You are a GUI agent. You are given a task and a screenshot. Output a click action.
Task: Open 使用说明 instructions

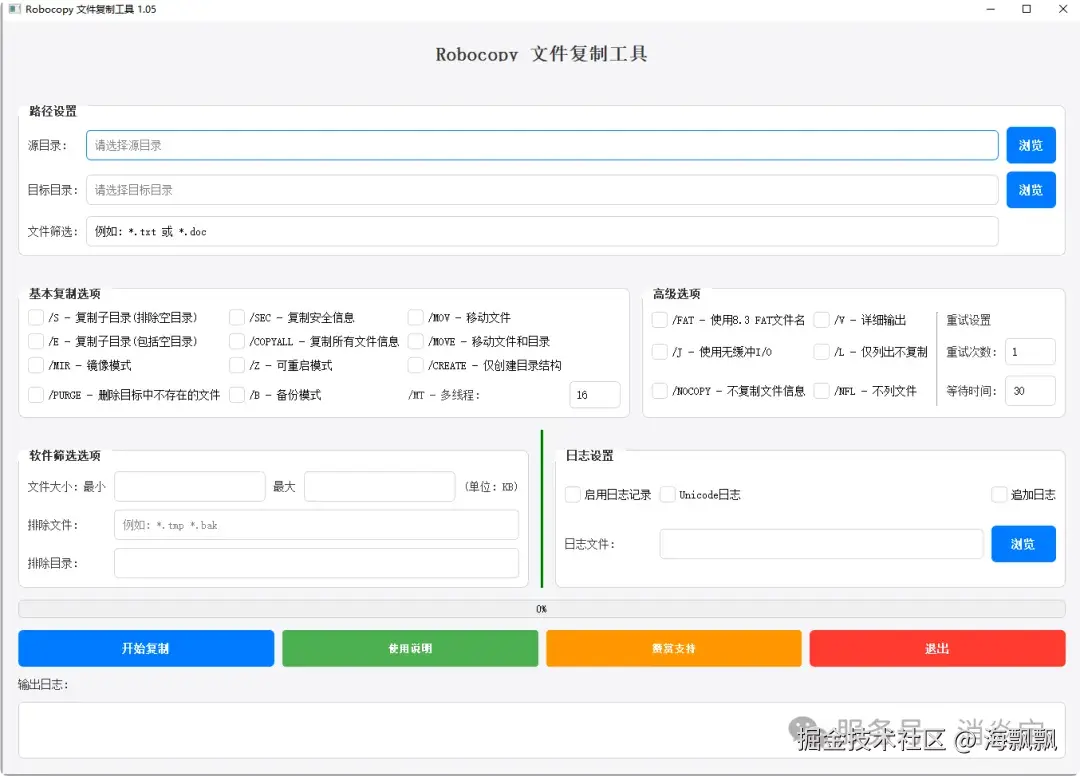(410, 648)
